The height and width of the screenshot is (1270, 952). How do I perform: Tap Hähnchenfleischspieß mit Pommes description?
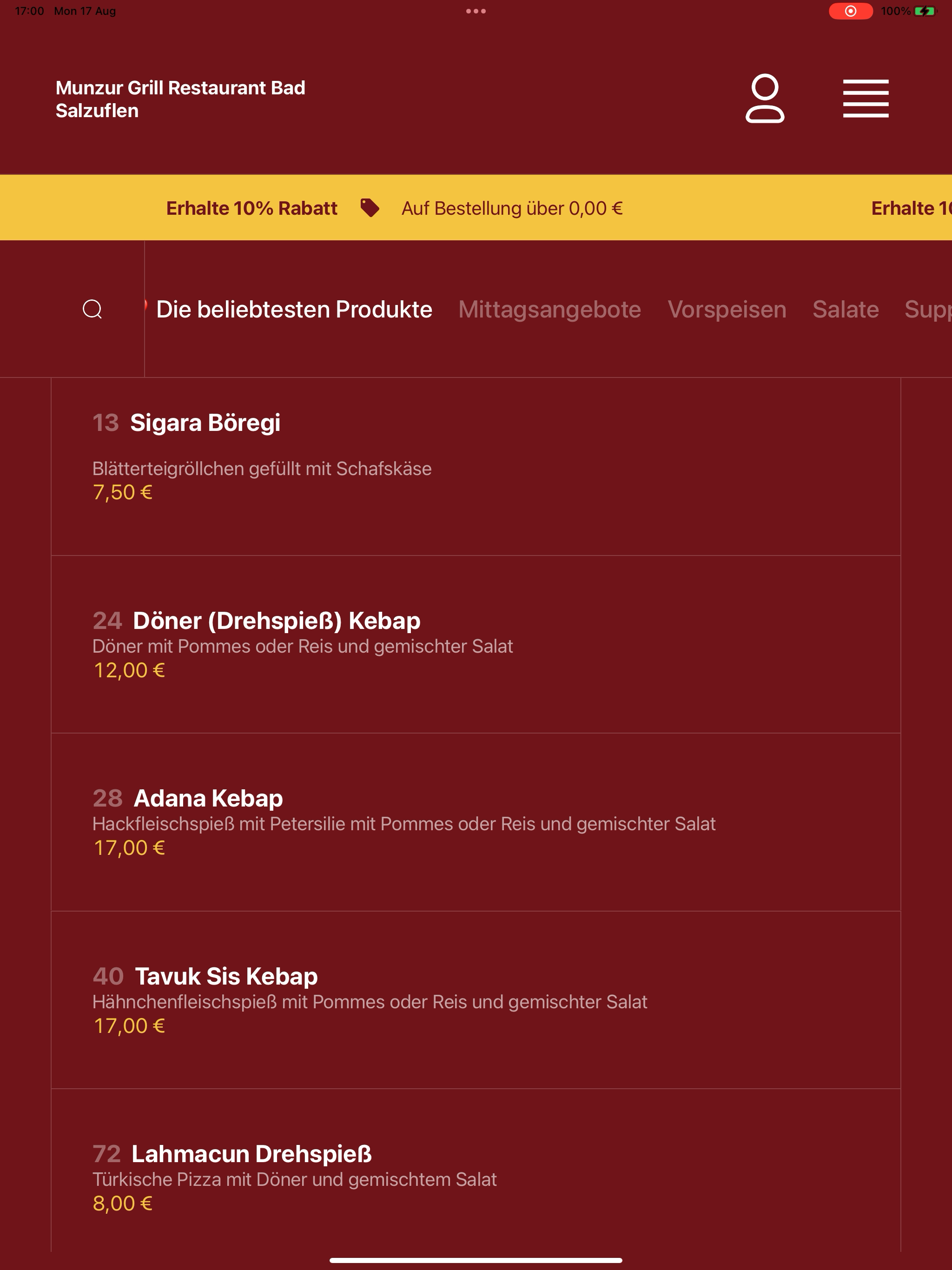coord(370,1002)
